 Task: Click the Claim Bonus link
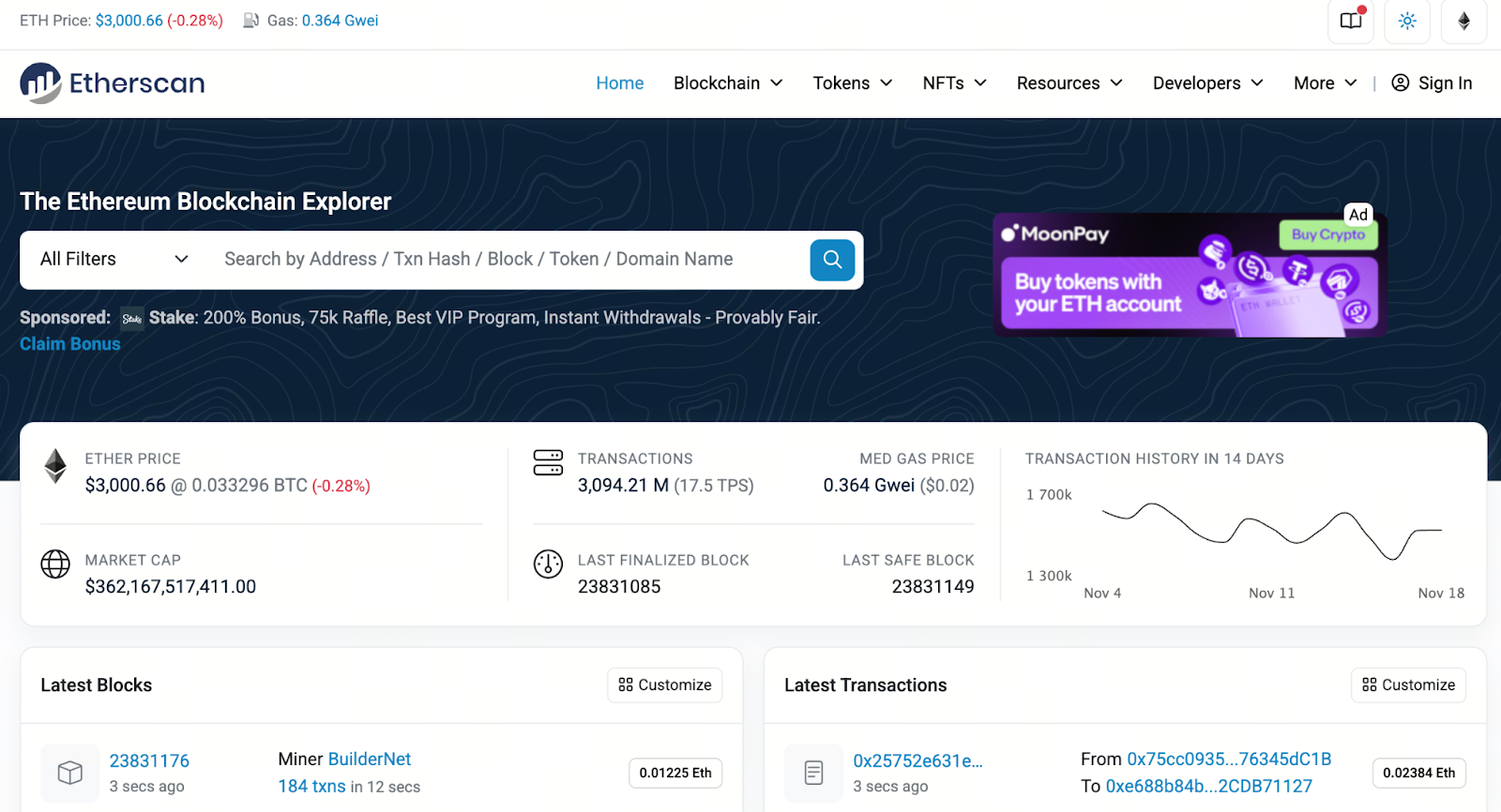point(70,344)
